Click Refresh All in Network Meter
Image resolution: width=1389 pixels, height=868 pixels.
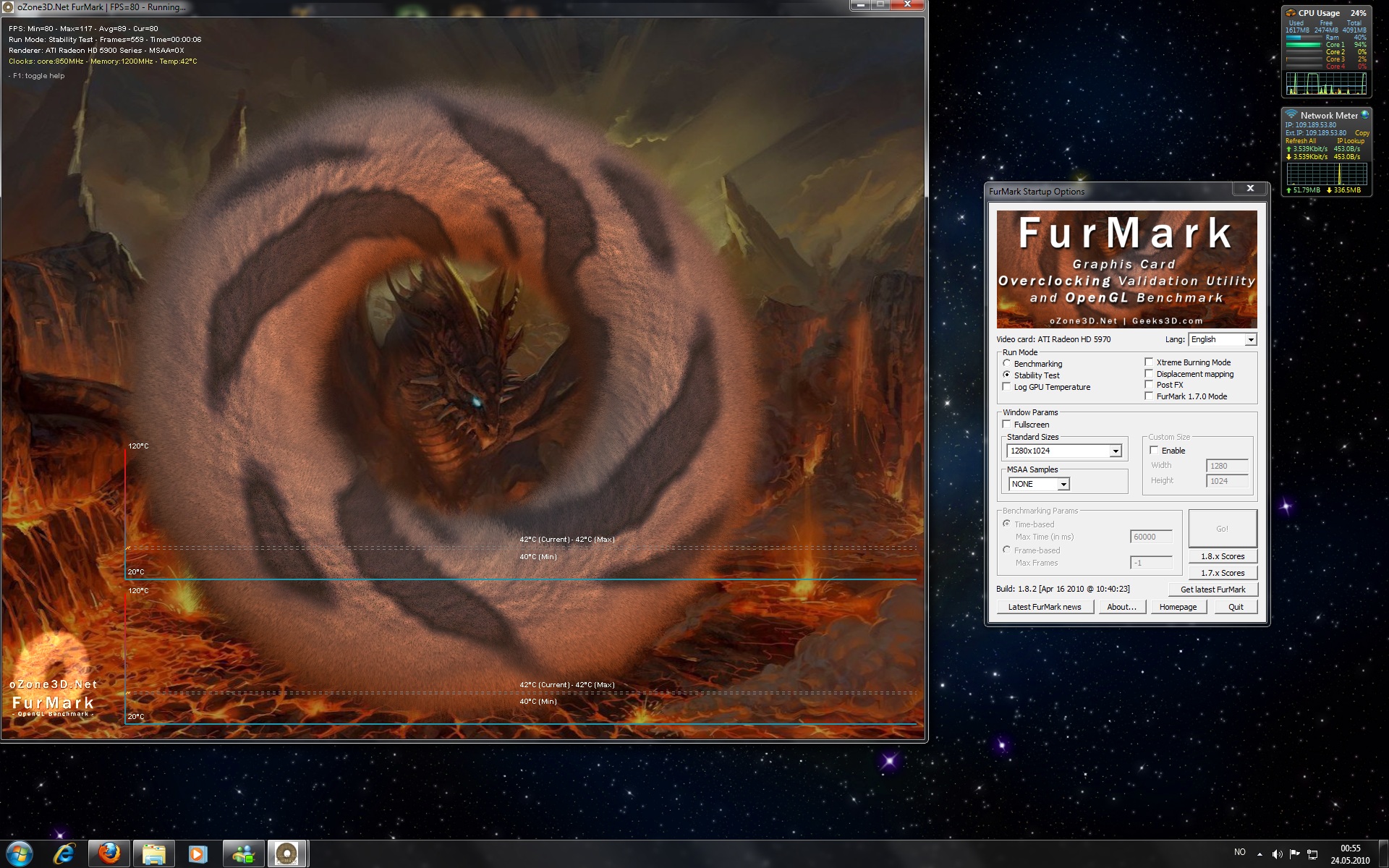[1300, 141]
